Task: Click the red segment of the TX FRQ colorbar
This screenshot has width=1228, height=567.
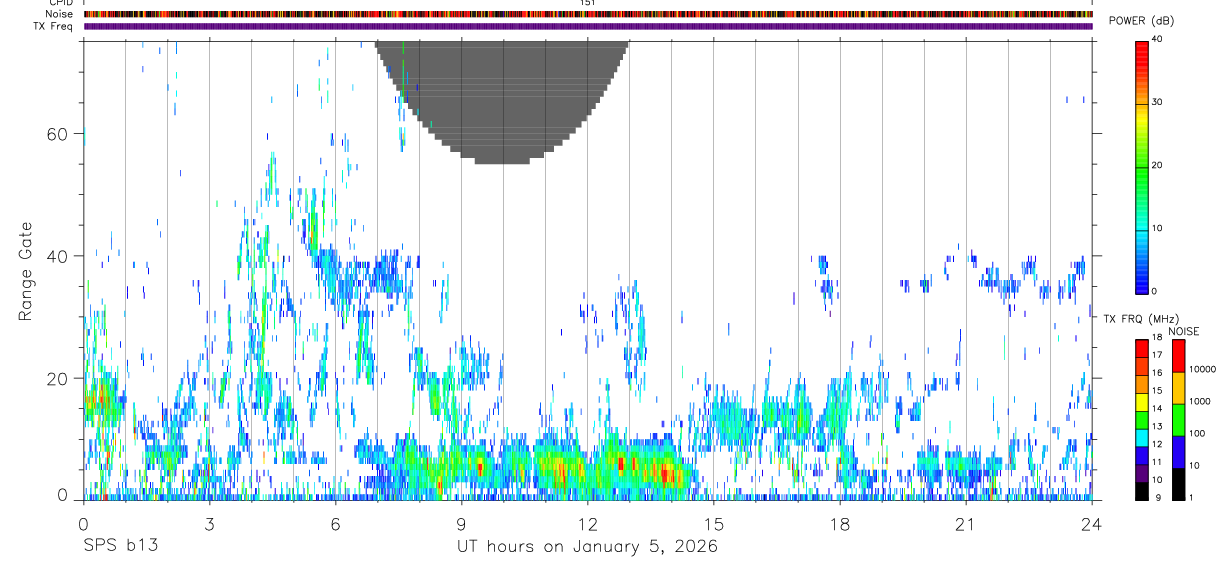Action: (x=1142, y=349)
